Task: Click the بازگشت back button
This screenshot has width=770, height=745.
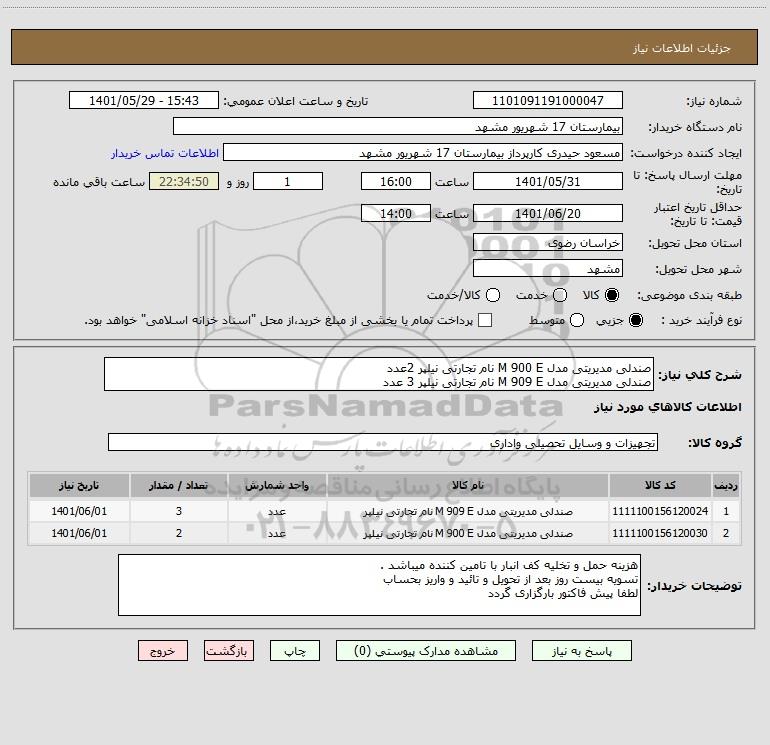Action: tap(229, 651)
